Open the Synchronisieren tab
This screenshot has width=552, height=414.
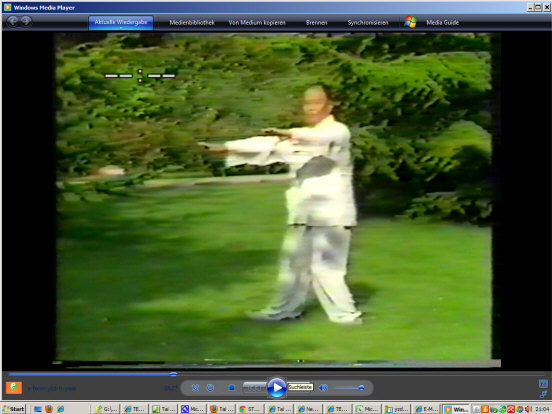[x=368, y=23]
